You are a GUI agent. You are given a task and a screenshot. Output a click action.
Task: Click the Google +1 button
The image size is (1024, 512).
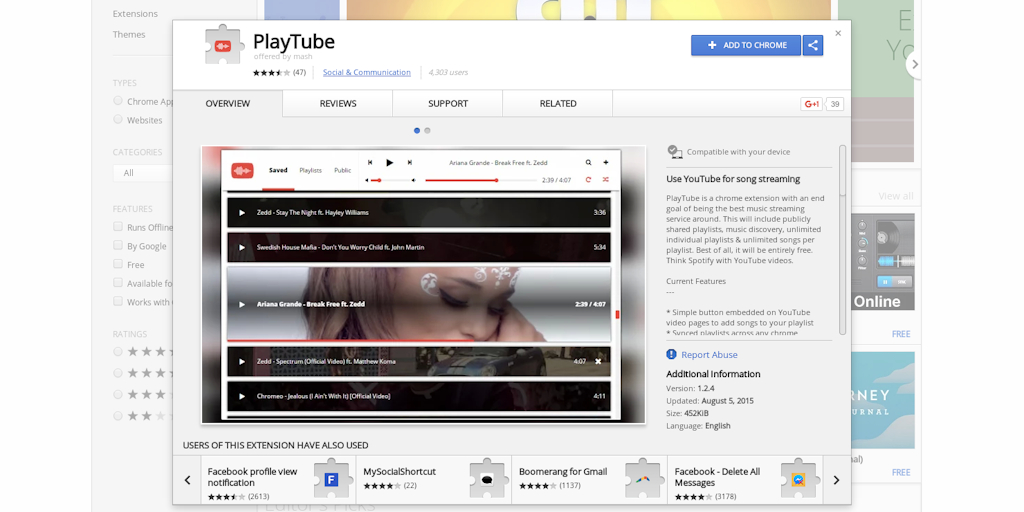(811, 104)
